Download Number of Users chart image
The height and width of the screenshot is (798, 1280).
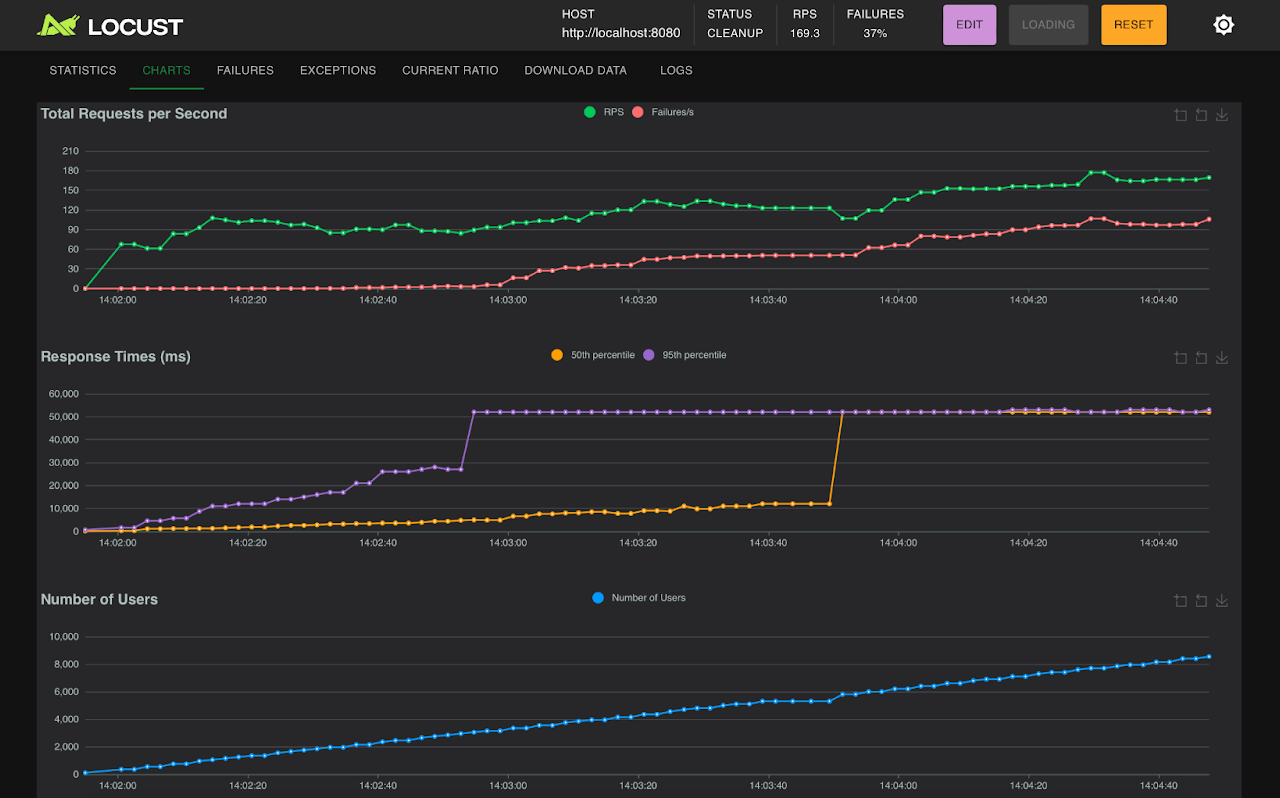(1222, 601)
